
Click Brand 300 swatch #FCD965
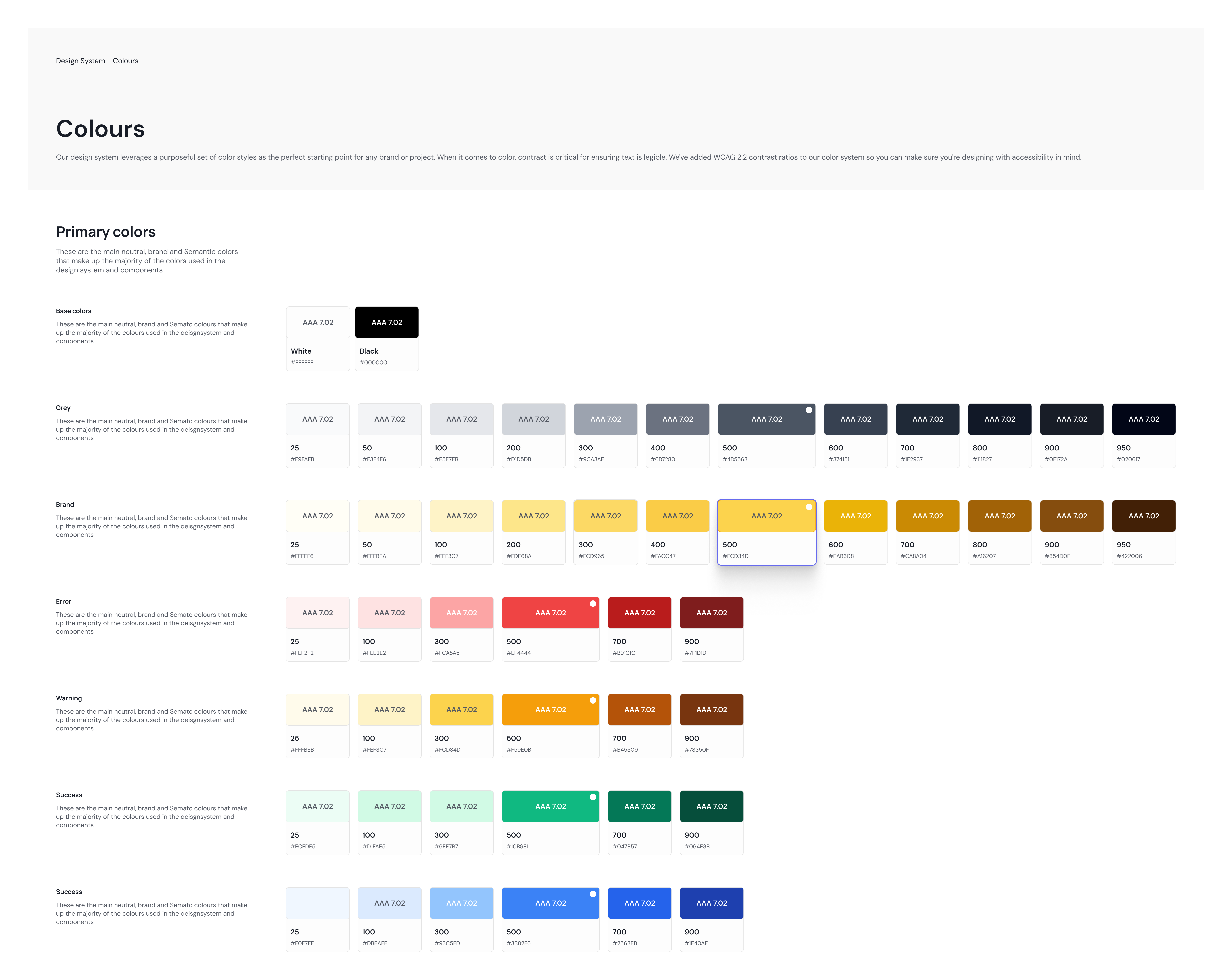(x=606, y=532)
